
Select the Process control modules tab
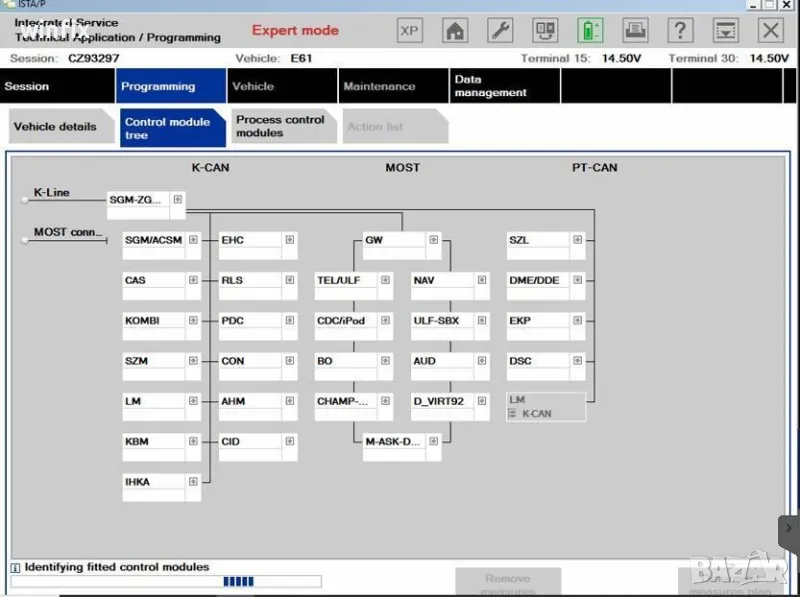280,126
